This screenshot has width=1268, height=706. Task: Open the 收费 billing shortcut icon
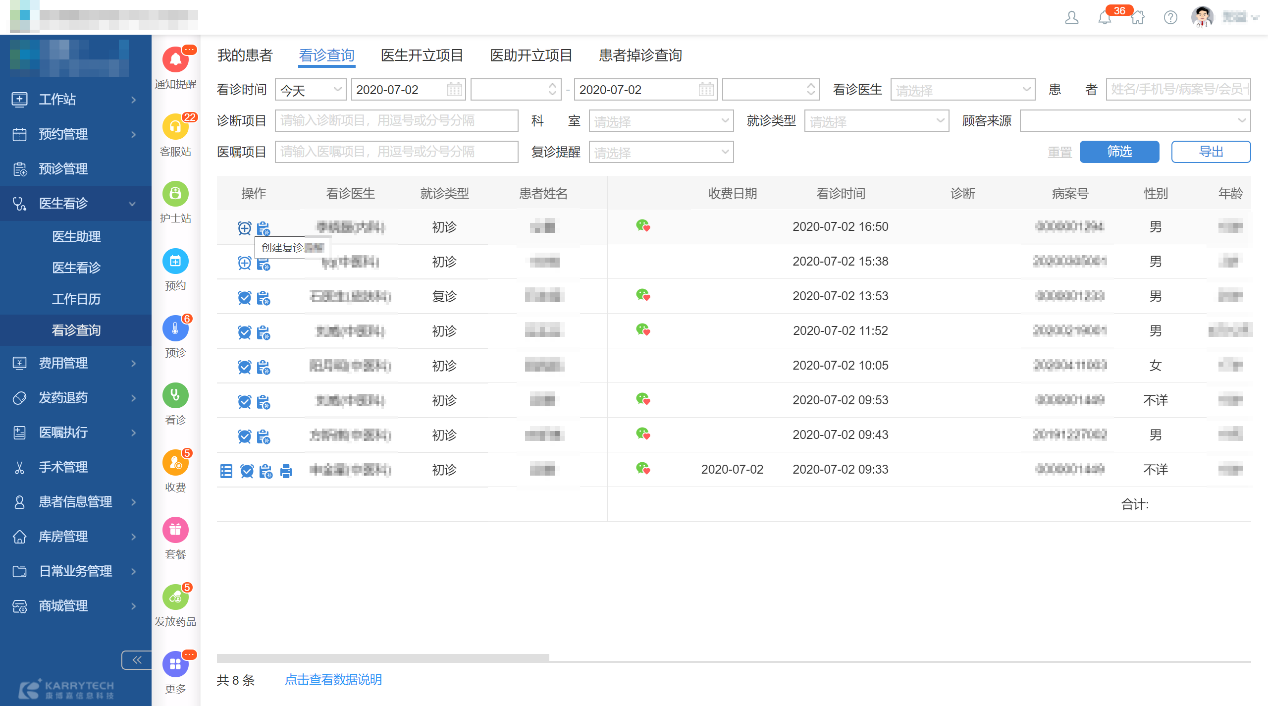[x=175, y=463]
